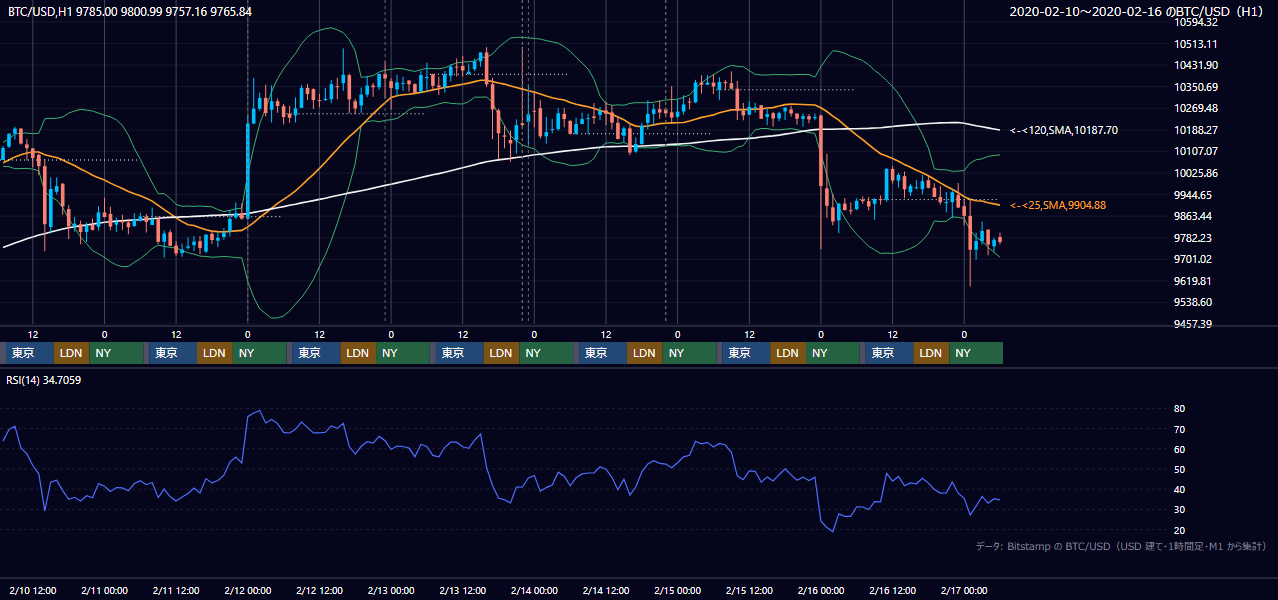The image size is (1278, 600).
Task: Click the 2/14 12:00 time axis label
Action: pyautogui.click(x=606, y=590)
